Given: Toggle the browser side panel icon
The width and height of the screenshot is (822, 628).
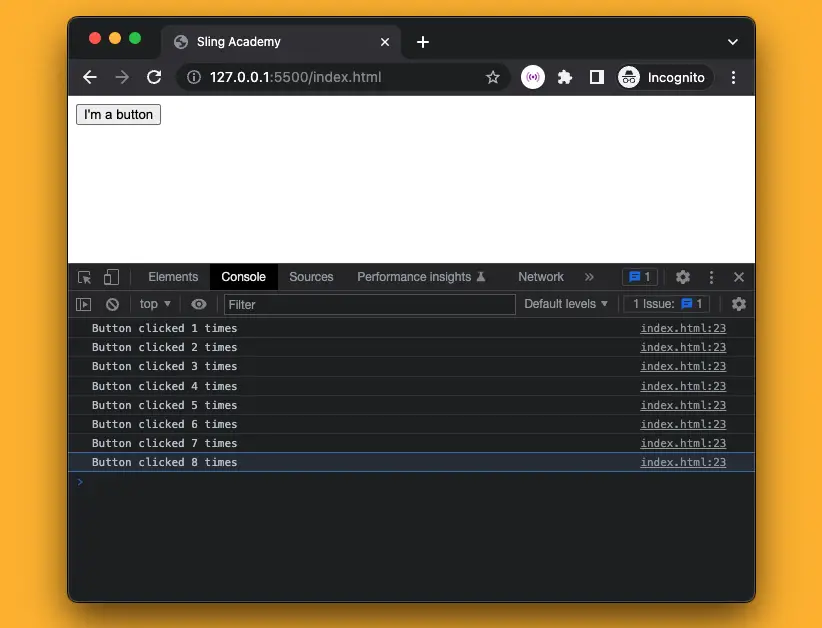Looking at the screenshot, I should point(597,78).
